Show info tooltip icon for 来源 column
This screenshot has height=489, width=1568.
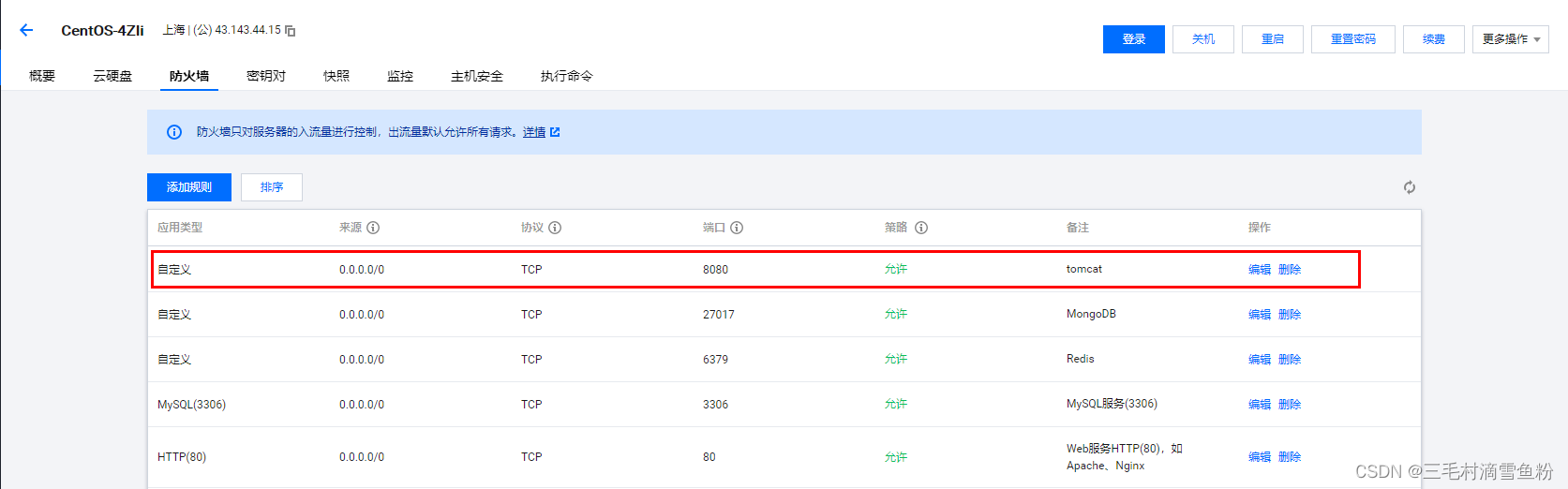[x=373, y=228]
